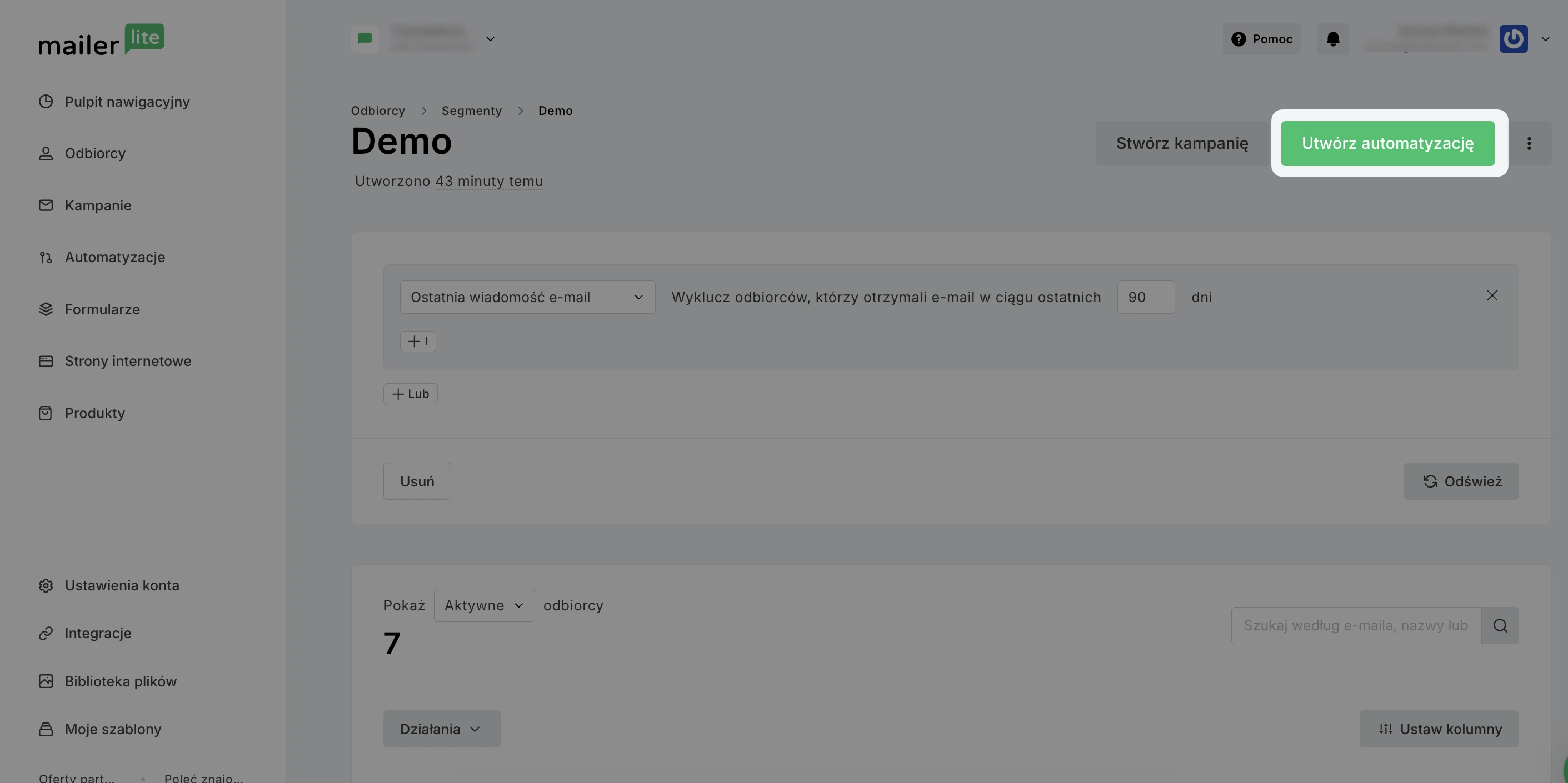Open Kampanie in the sidebar

coord(98,205)
